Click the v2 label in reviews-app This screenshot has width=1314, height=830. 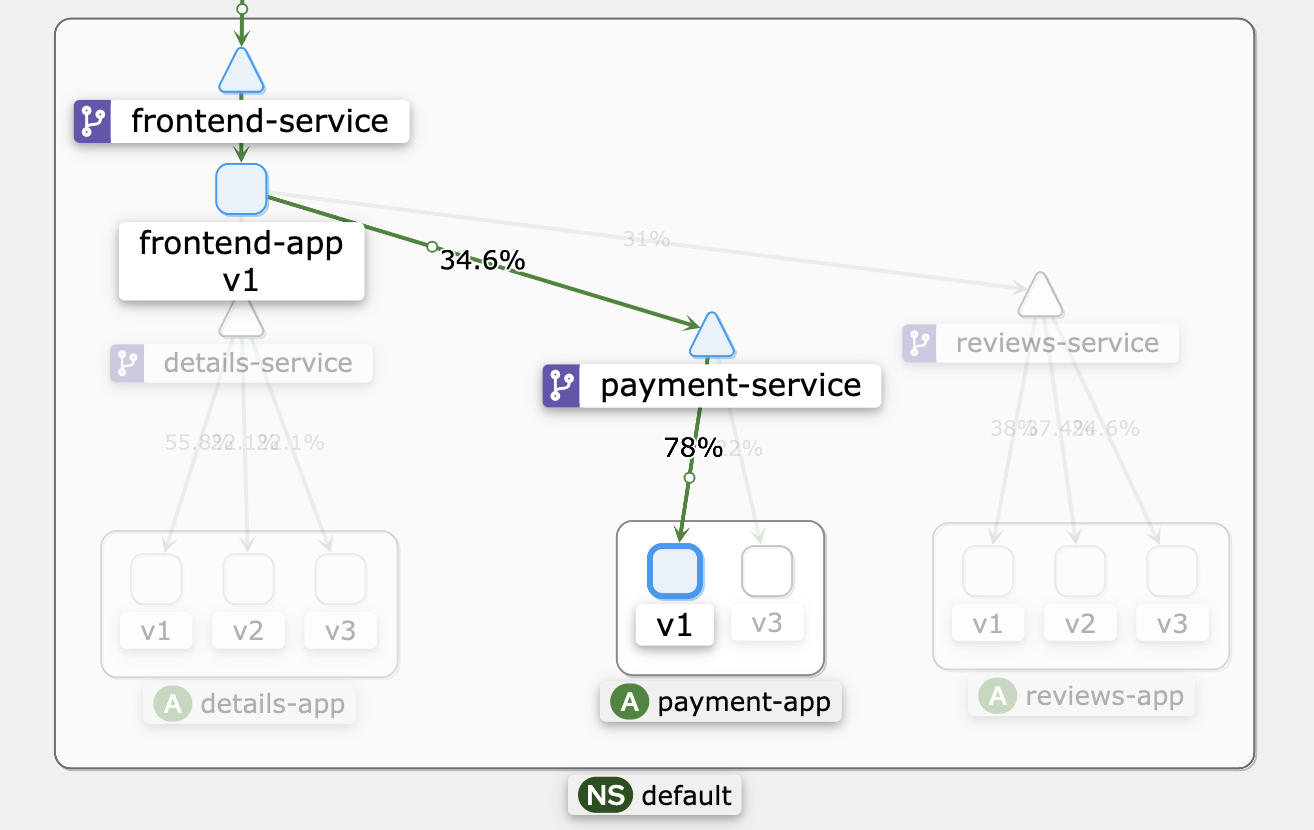[x=1080, y=624]
